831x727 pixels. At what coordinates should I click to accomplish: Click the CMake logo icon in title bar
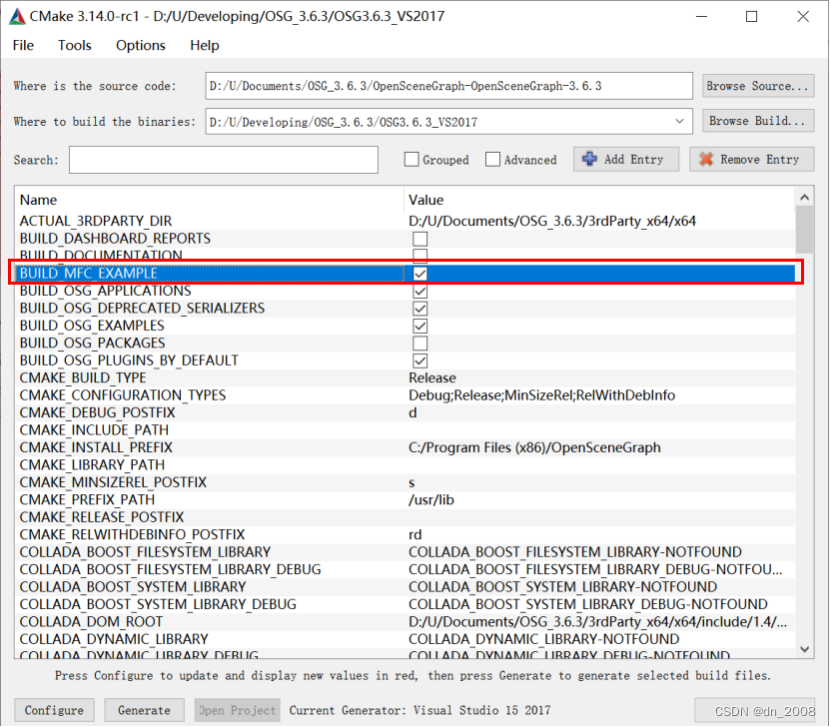[17, 16]
